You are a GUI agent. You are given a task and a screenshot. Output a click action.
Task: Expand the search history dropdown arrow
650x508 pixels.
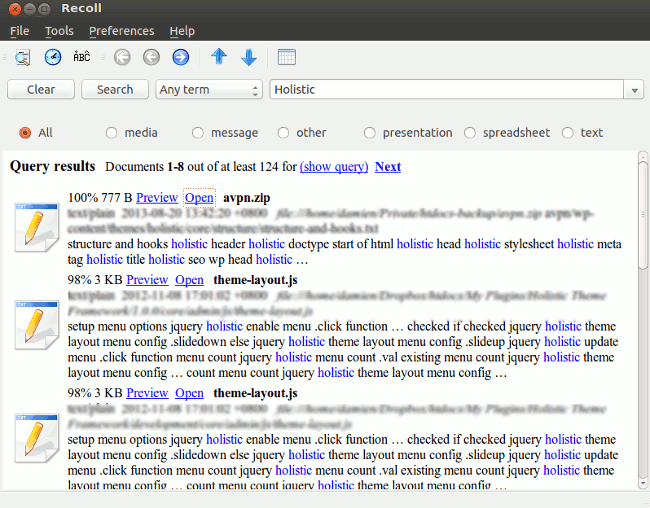634,90
